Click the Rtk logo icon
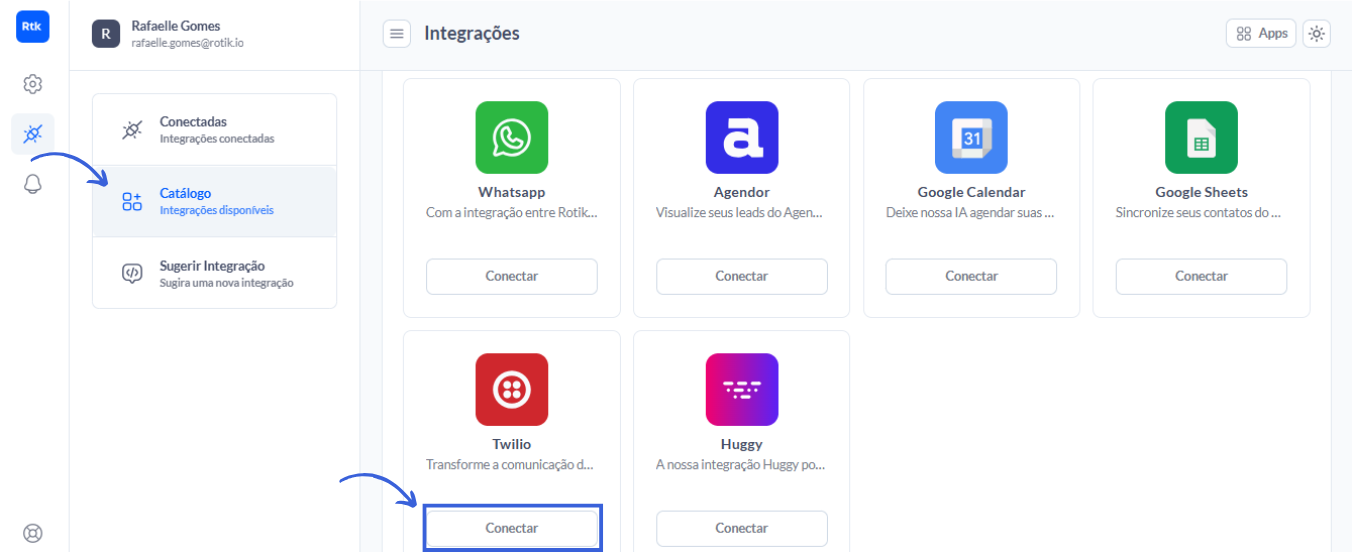The width and height of the screenshot is (1352, 552). click(x=32, y=27)
